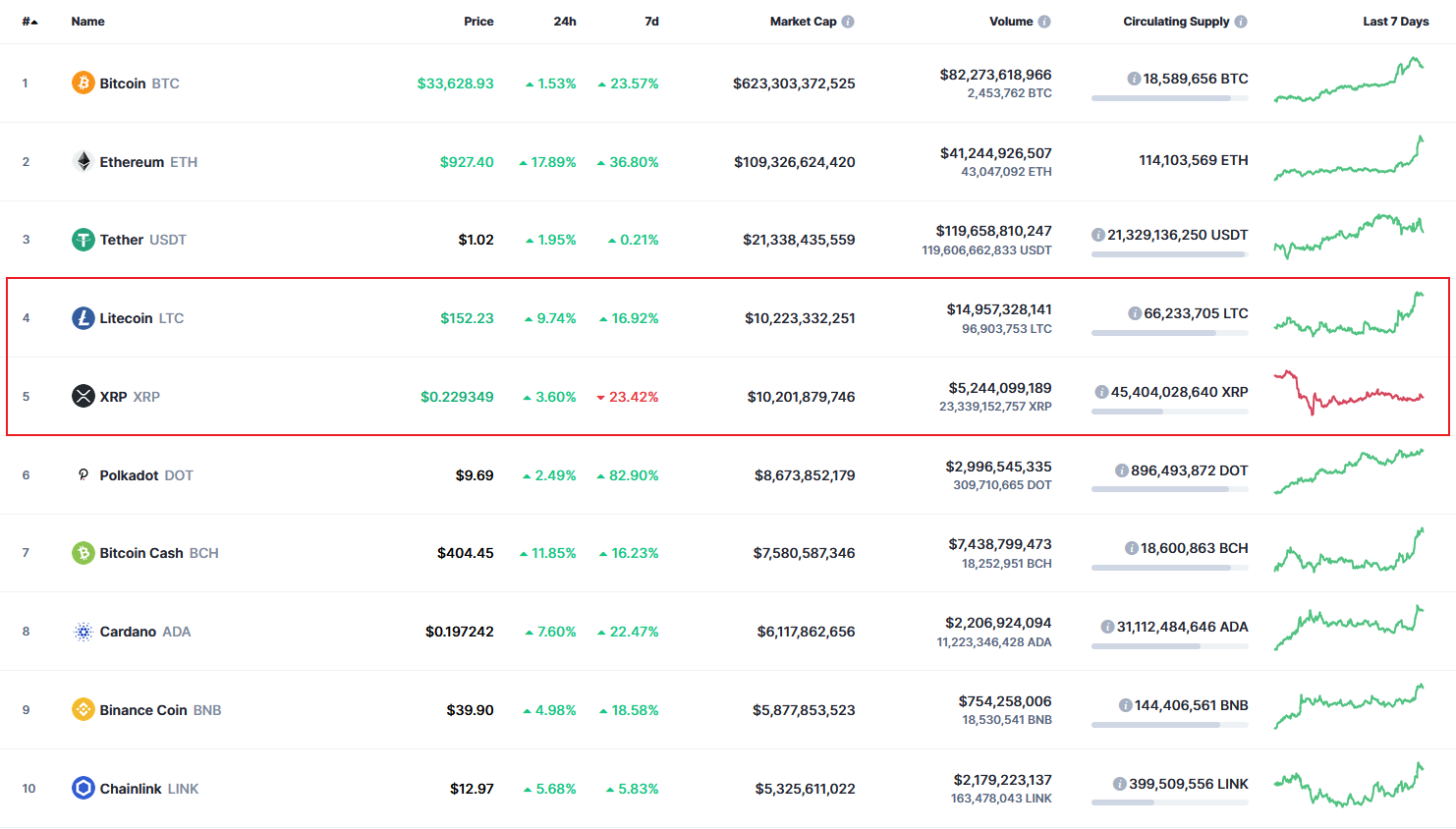Open Chainlink 7-day sparkline chart
Viewport: 1456px width, 829px height.
(1349, 785)
